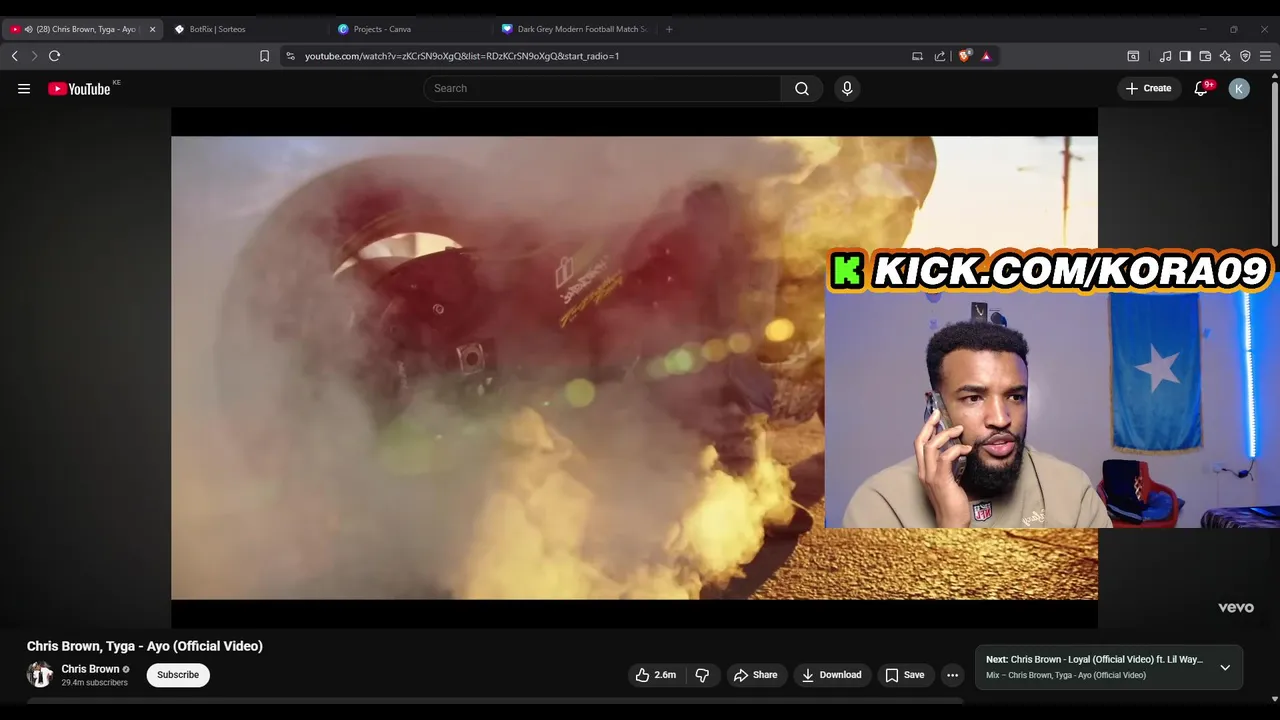Screen dimensions: 1280x720
Task: Bookmark this page in browser
Action: [x=264, y=56]
